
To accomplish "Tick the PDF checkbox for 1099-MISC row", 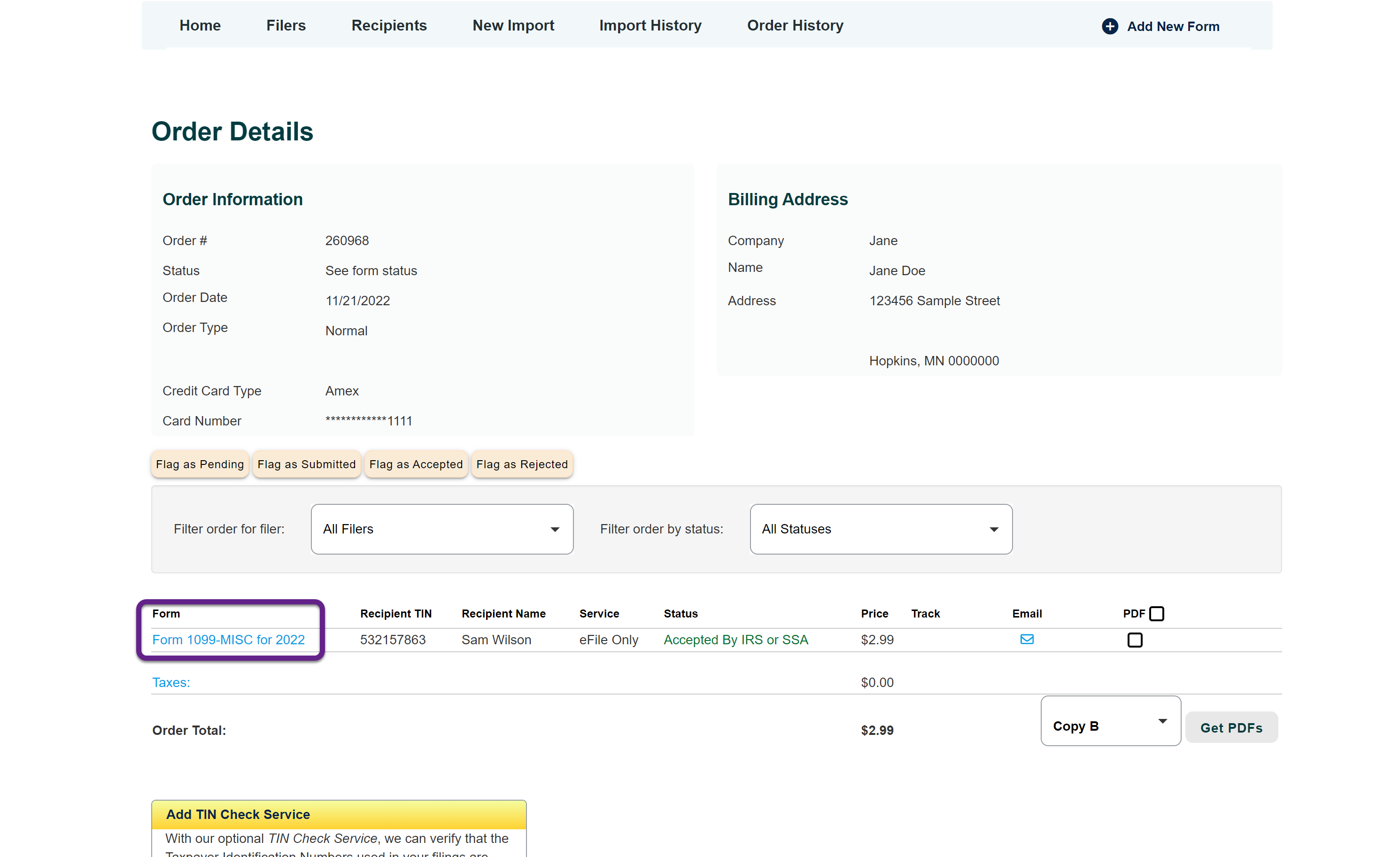I will click(1134, 640).
